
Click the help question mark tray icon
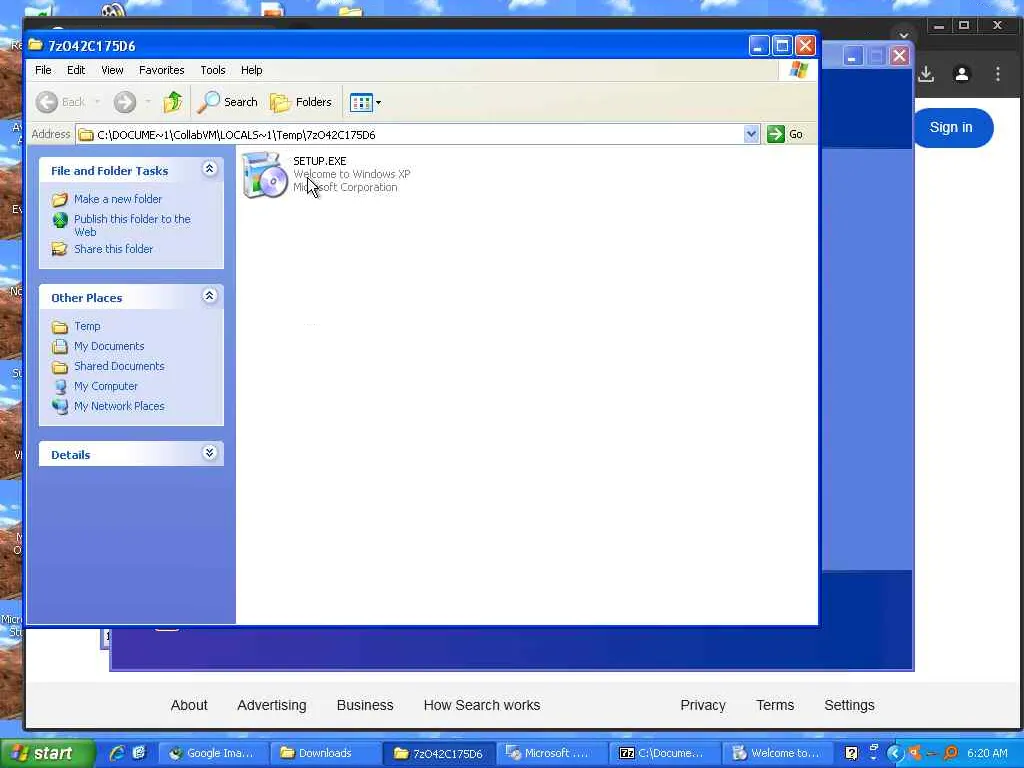click(x=851, y=754)
